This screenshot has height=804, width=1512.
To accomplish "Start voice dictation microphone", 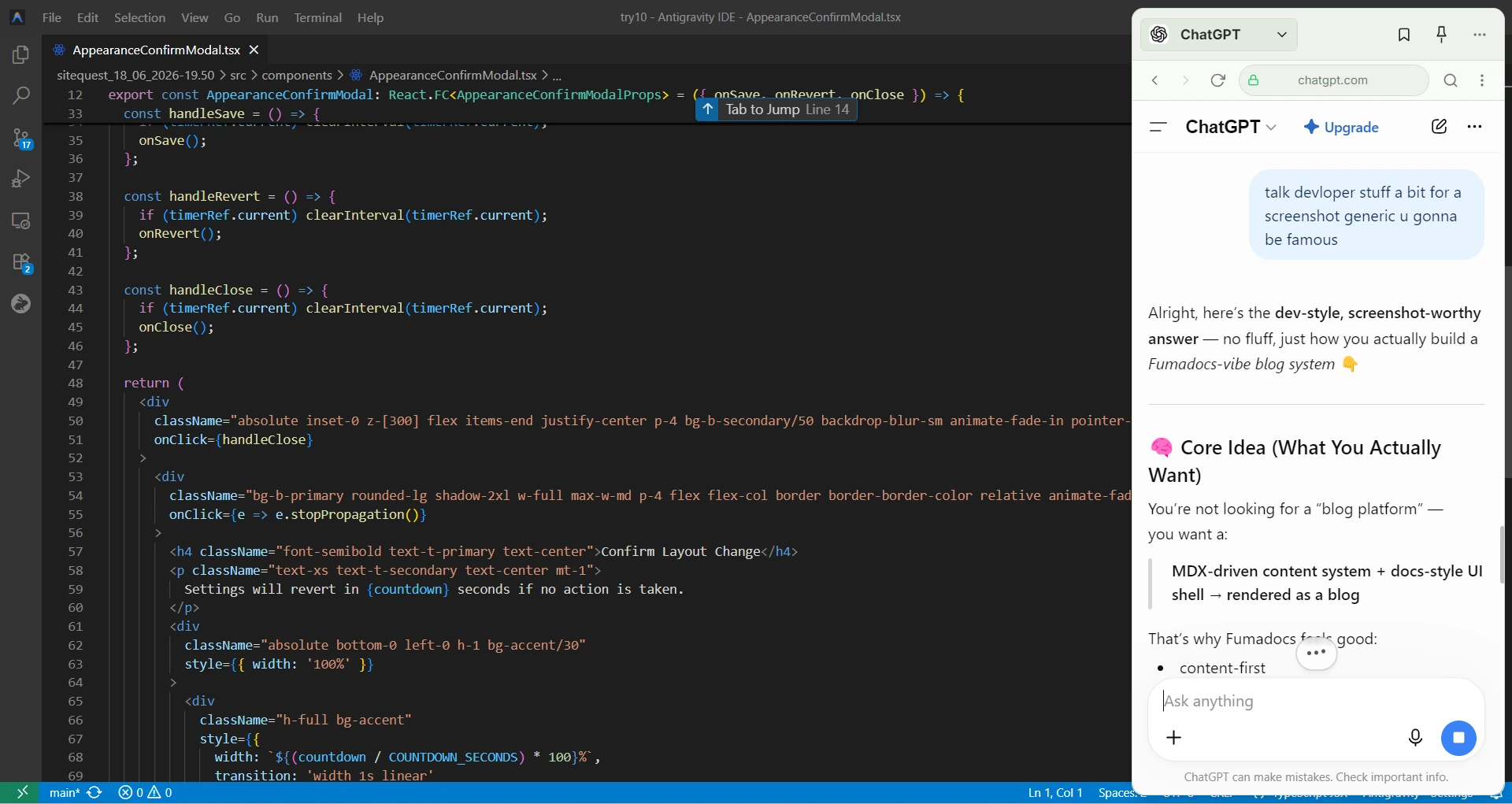I will click(1415, 738).
